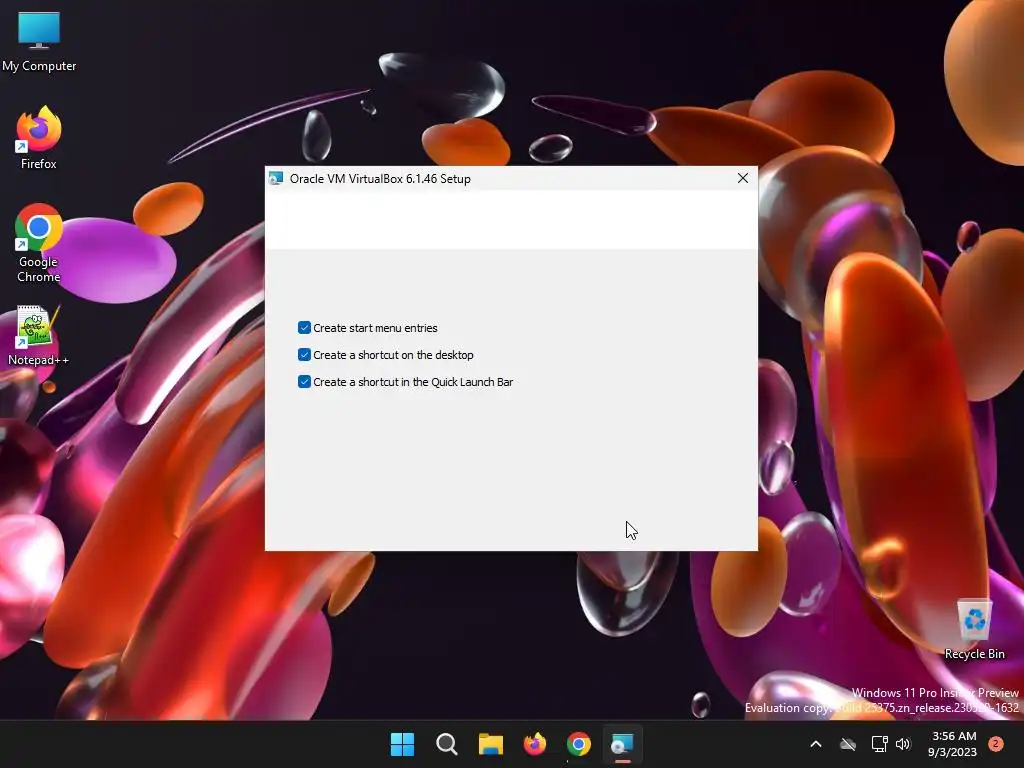
Task: Select the Notepad++ desktop shortcut
Action: pyautogui.click(x=38, y=335)
